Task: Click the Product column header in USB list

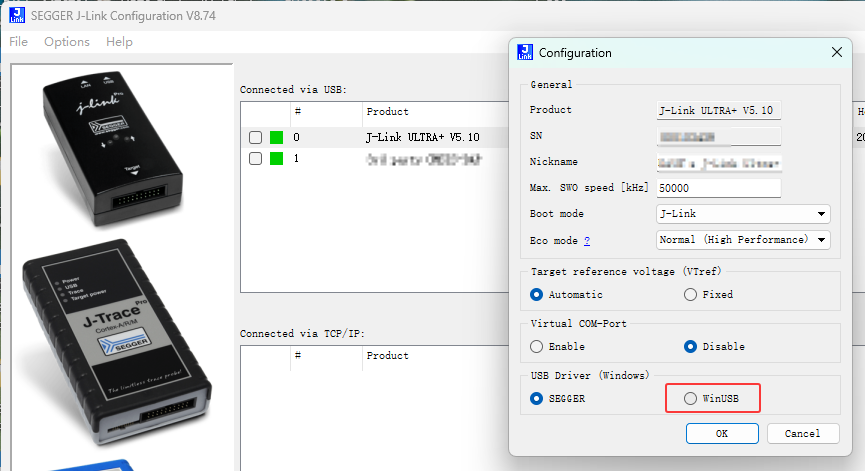Action: pyautogui.click(x=387, y=111)
